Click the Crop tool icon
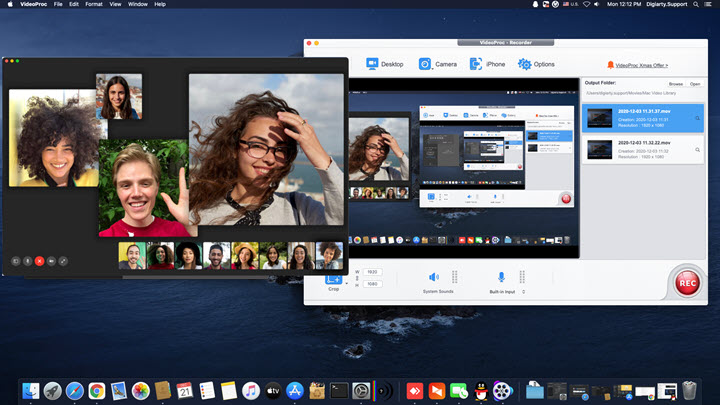Viewport: 720px width, 405px height. pos(333,280)
